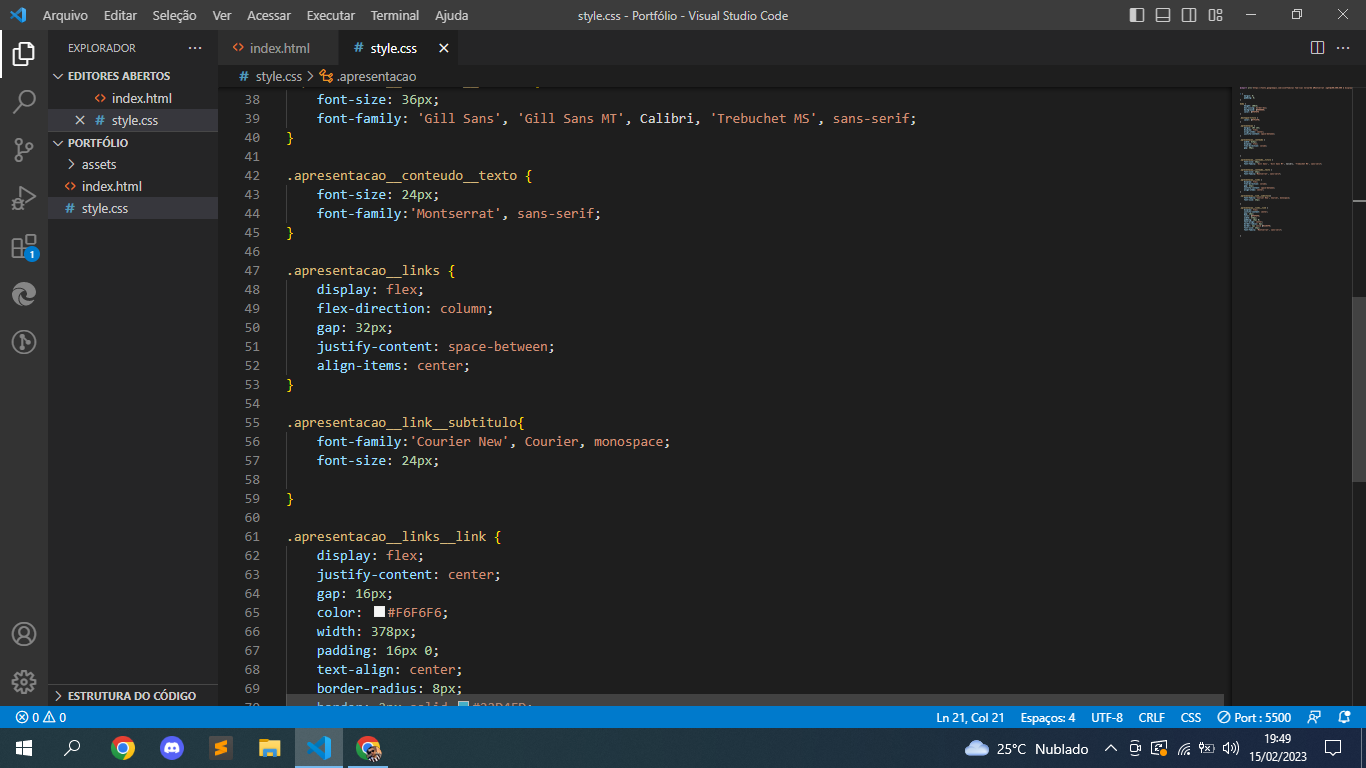
Task: Open File Explorer from taskbar
Action: click(x=270, y=748)
